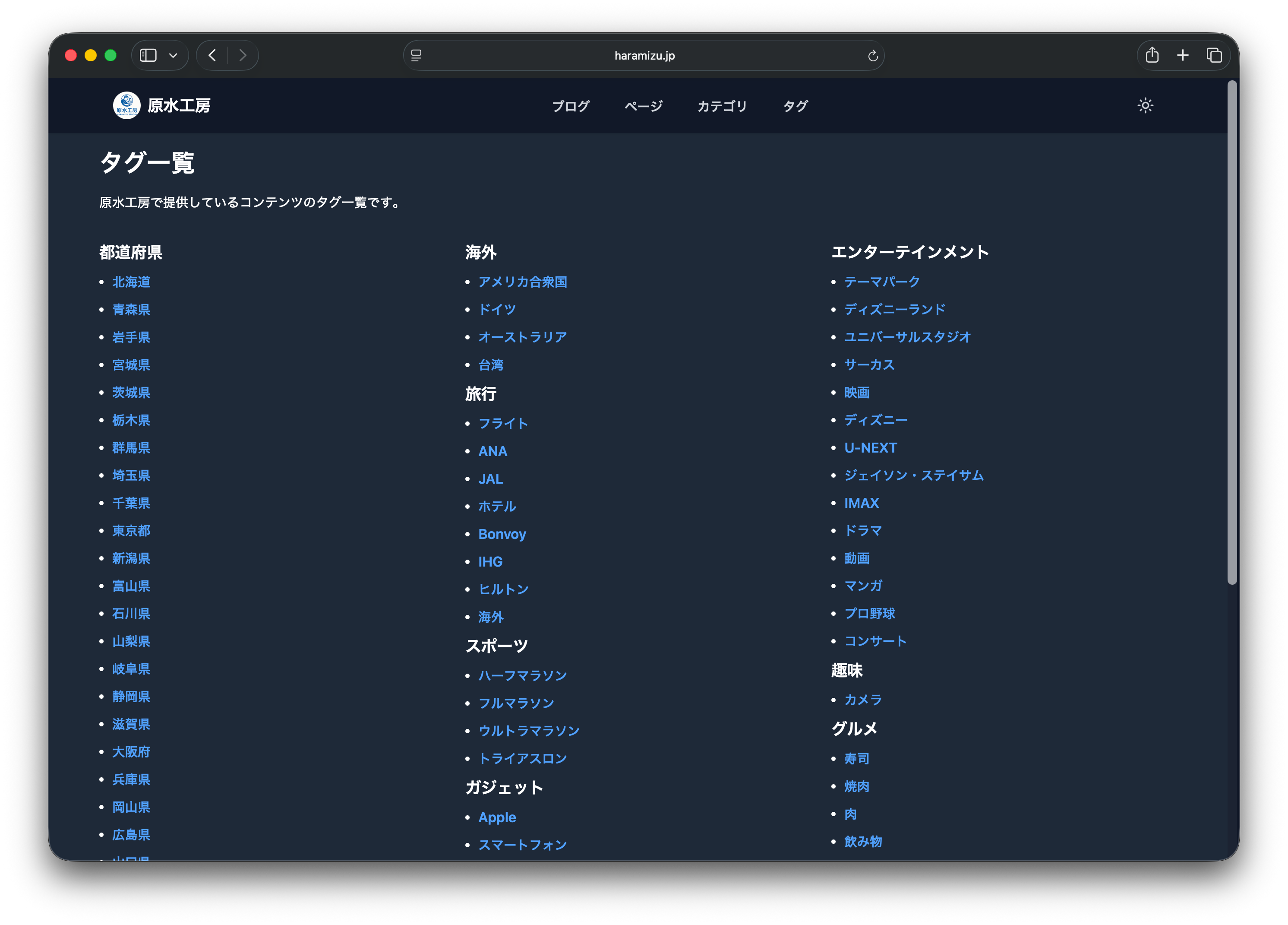Click the Safari sidebar toggle icon

pos(148,55)
